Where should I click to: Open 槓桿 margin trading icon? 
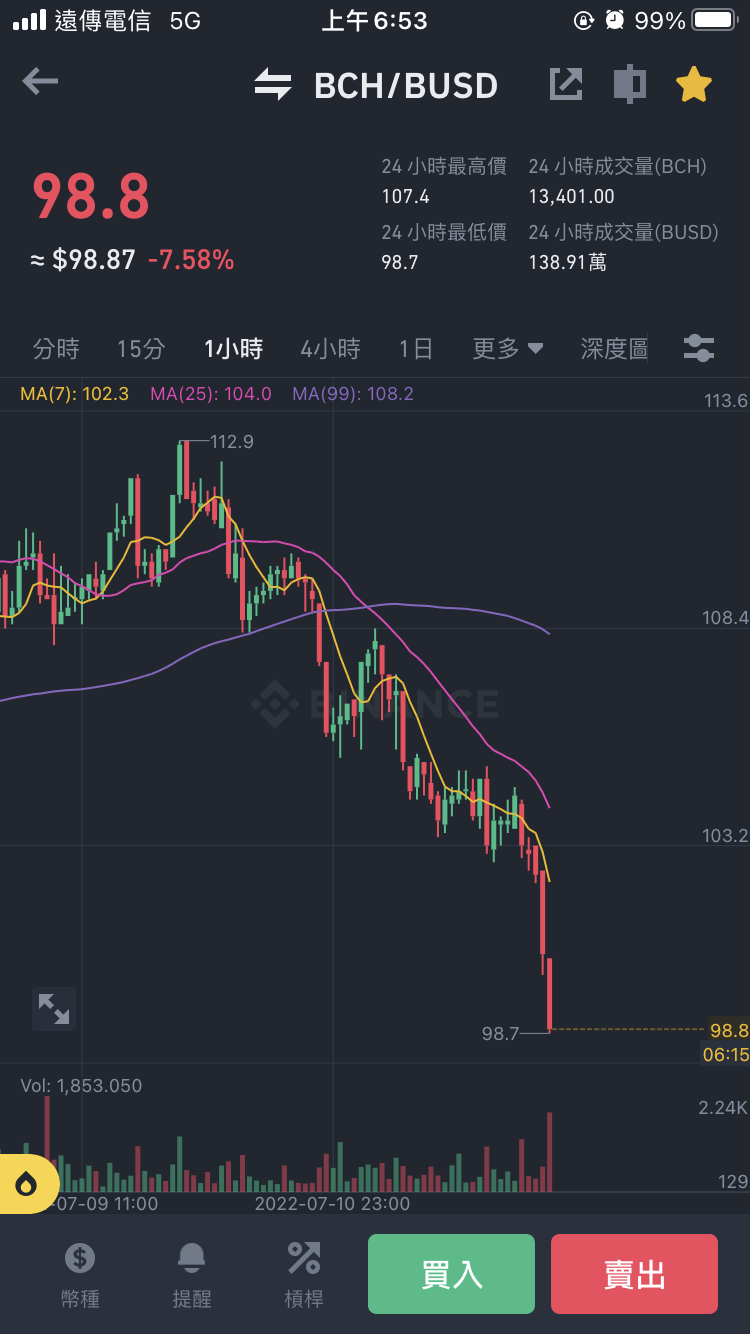pyautogui.click(x=304, y=1276)
